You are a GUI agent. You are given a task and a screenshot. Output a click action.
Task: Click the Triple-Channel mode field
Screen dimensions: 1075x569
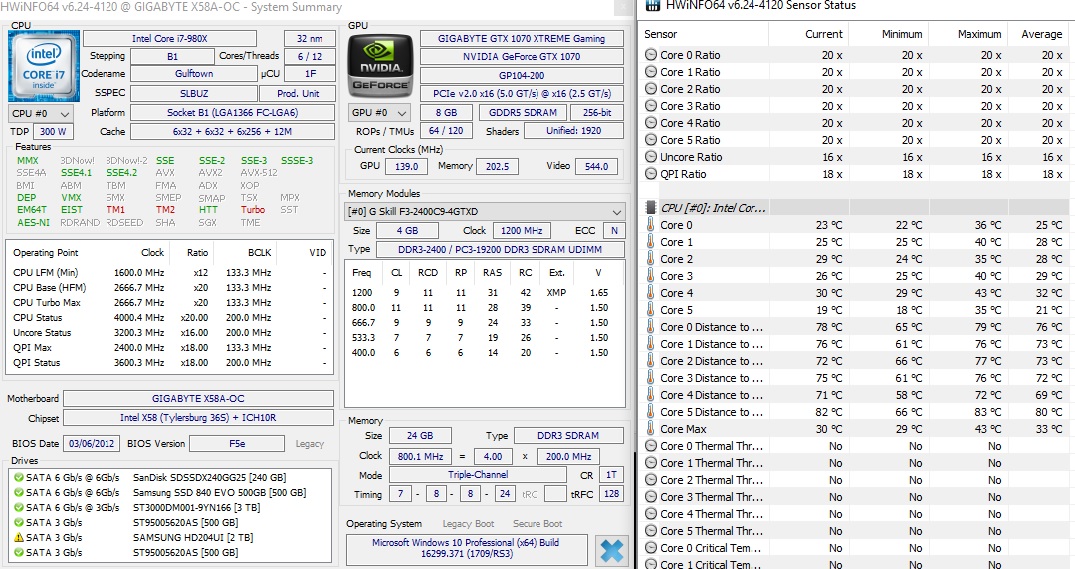click(x=478, y=474)
